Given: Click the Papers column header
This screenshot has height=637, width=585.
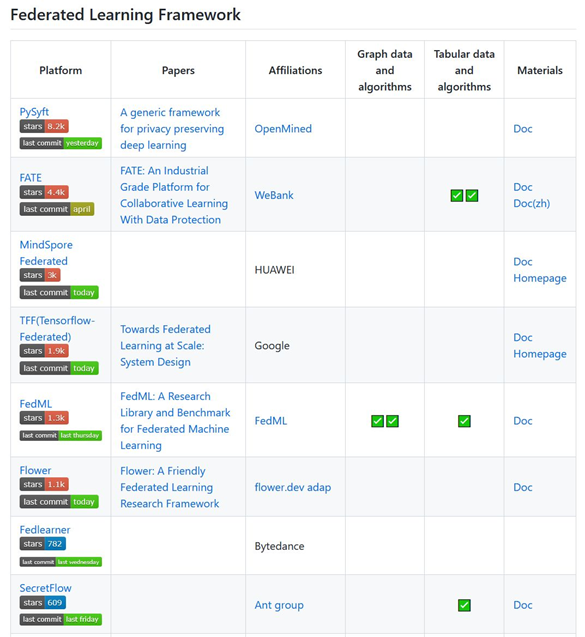Looking at the screenshot, I should pyautogui.click(x=178, y=70).
